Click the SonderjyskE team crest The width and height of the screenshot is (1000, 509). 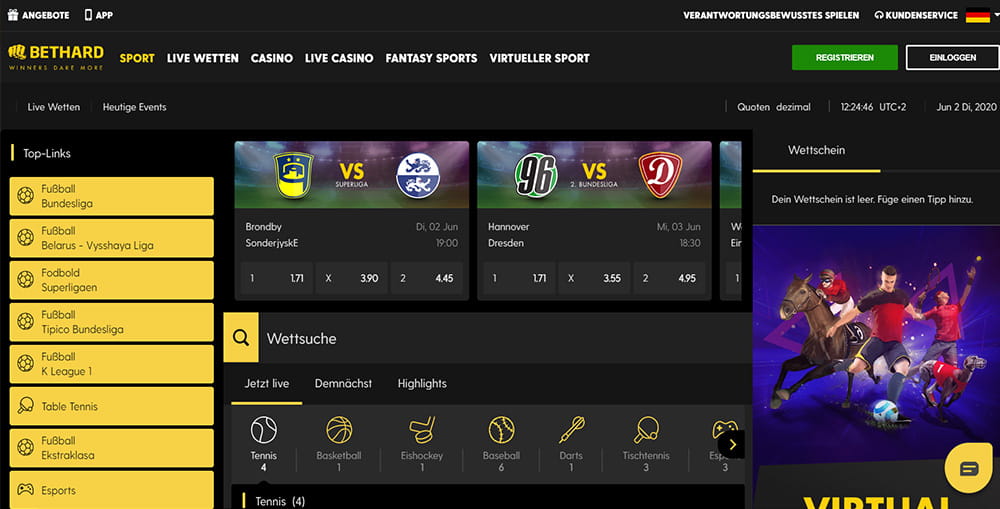point(418,175)
